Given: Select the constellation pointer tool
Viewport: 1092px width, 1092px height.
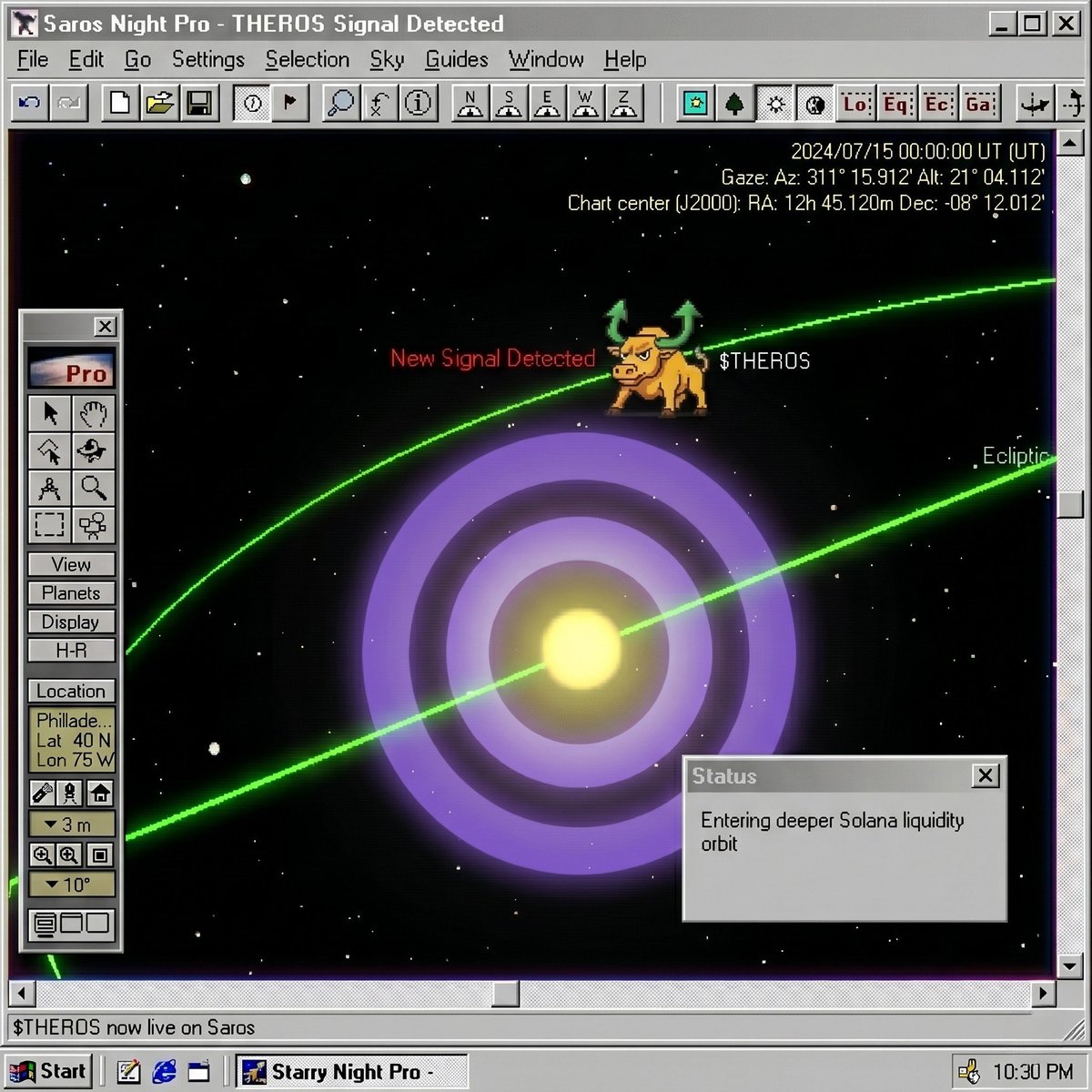Looking at the screenshot, I should coord(49,450).
